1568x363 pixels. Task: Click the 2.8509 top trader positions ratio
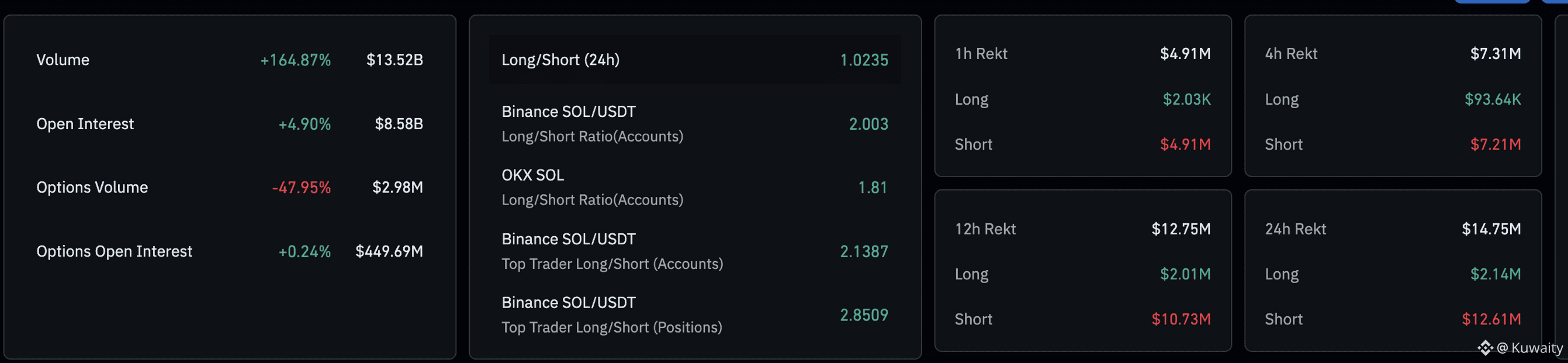click(863, 315)
